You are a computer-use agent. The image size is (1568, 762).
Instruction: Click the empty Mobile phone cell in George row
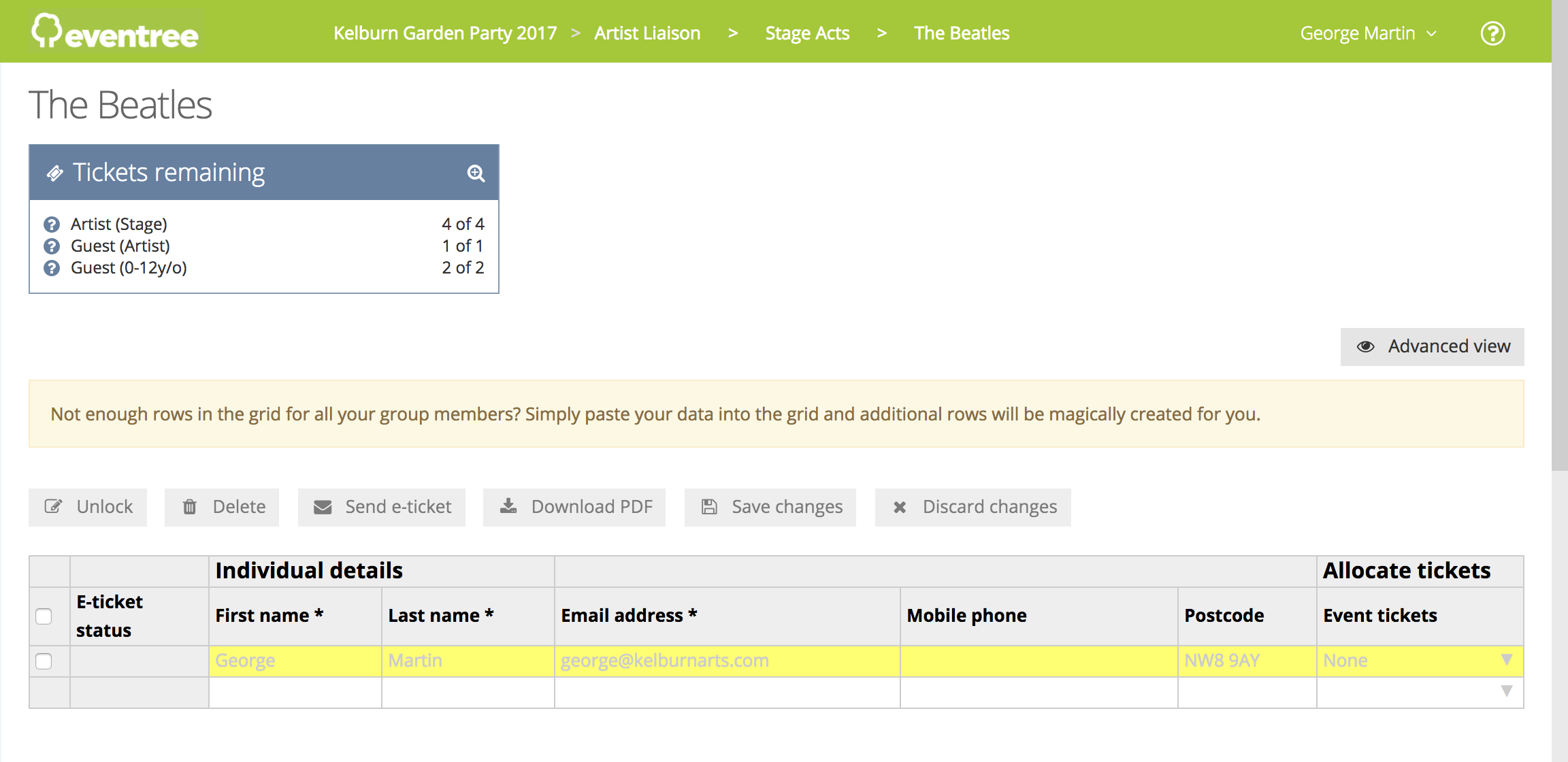point(1039,661)
